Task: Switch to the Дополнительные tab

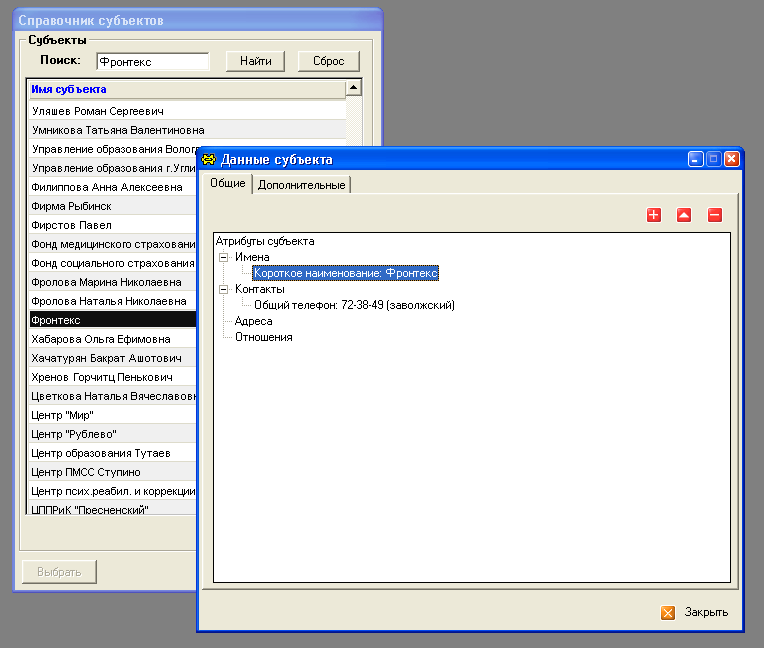Action: (x=301, y=185)
